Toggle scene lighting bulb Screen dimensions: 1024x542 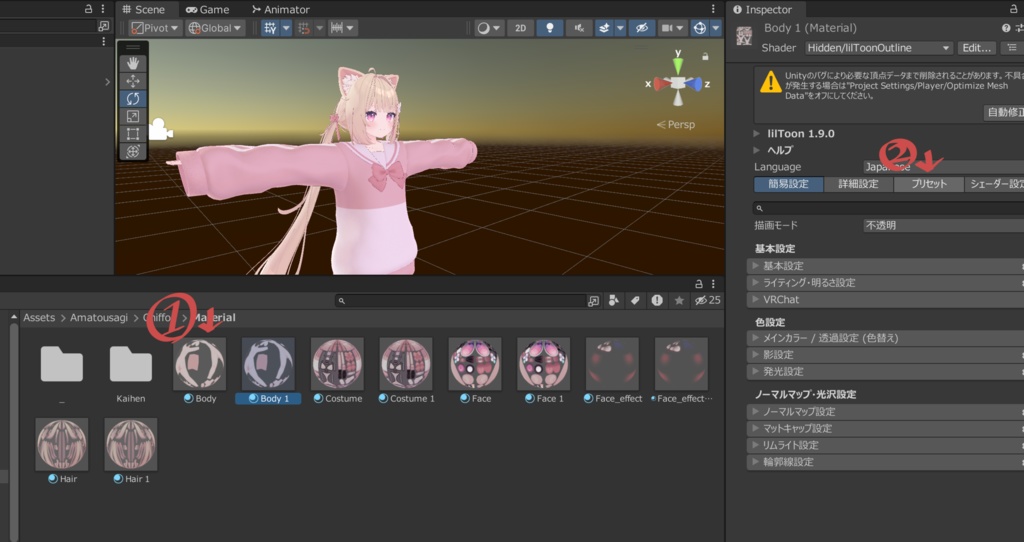click(x=550, y=28)
